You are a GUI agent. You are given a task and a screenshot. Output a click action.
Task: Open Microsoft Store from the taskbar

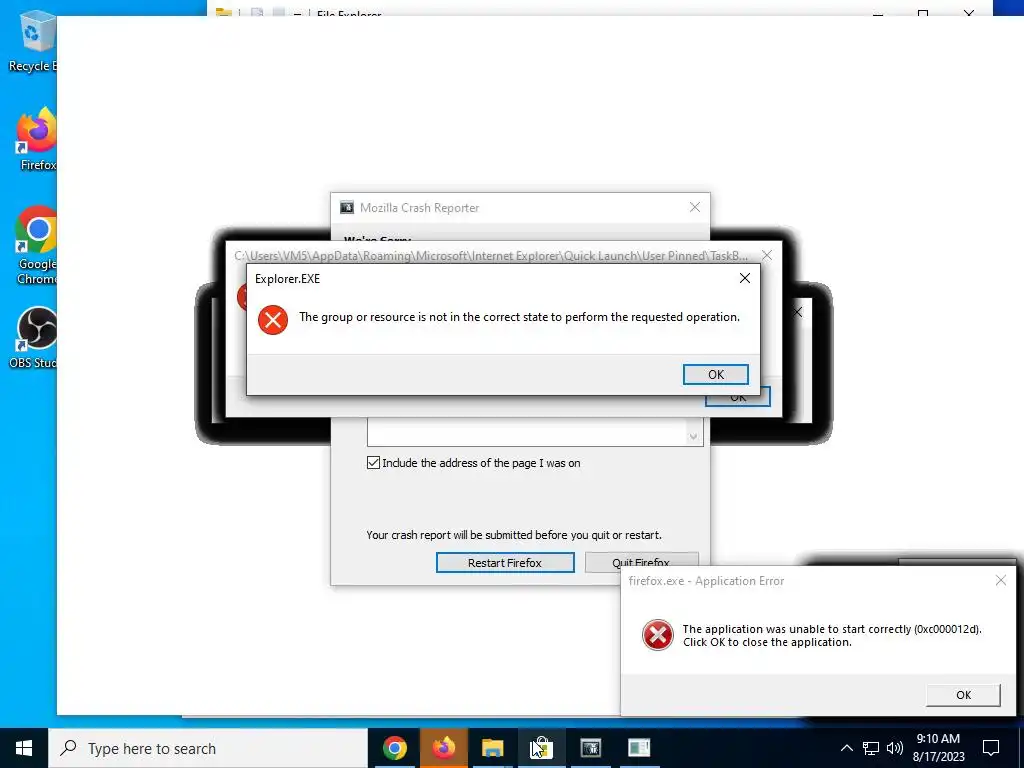click(x=541, y=748)
